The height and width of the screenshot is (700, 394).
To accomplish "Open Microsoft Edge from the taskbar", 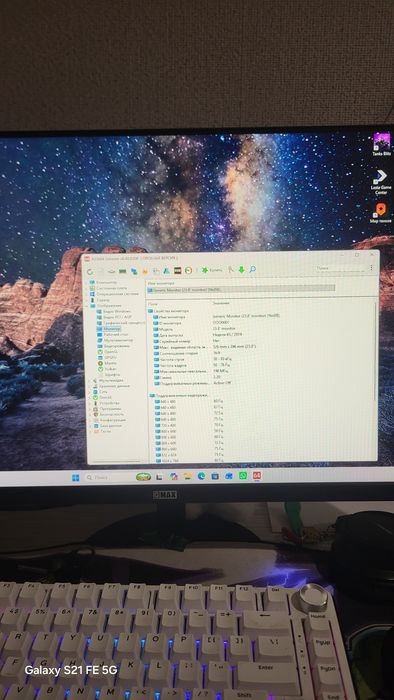I will click(x=201, y=476).
